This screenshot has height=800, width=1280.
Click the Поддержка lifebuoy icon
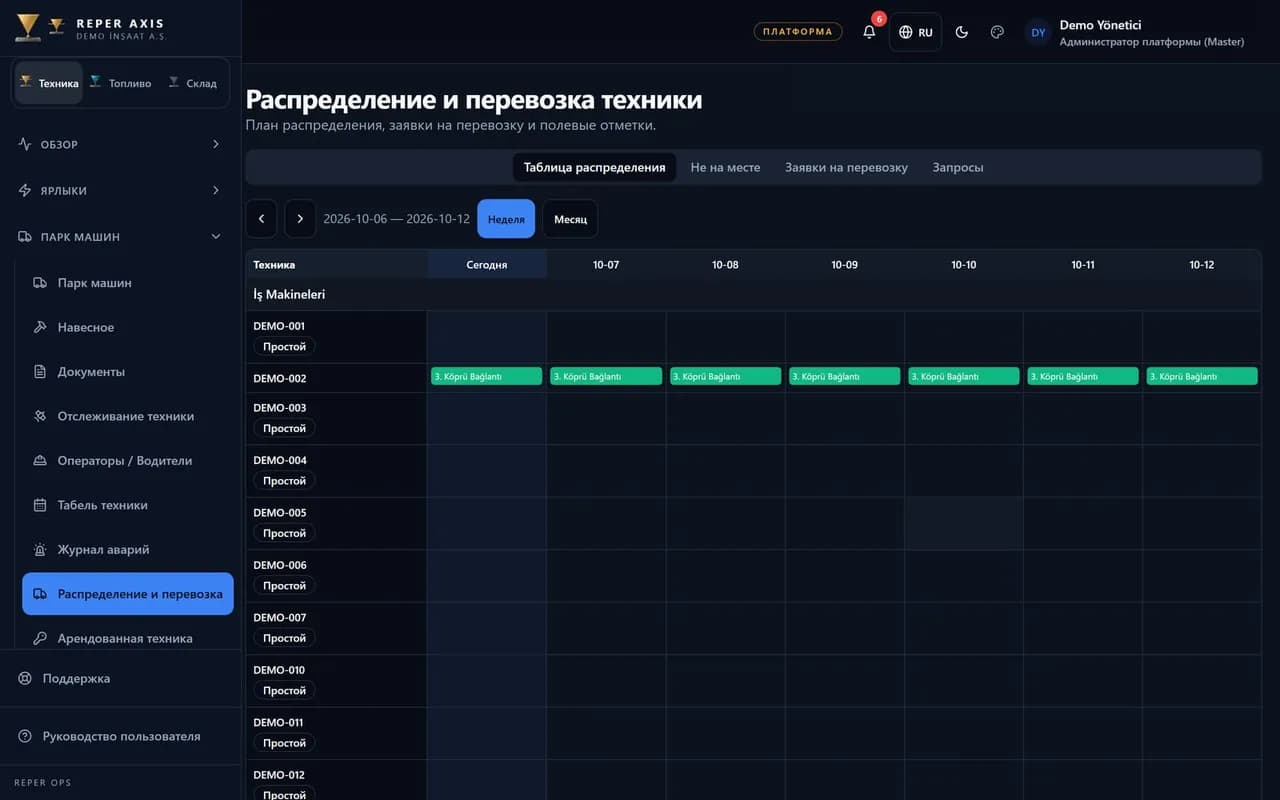click(25, 678)
